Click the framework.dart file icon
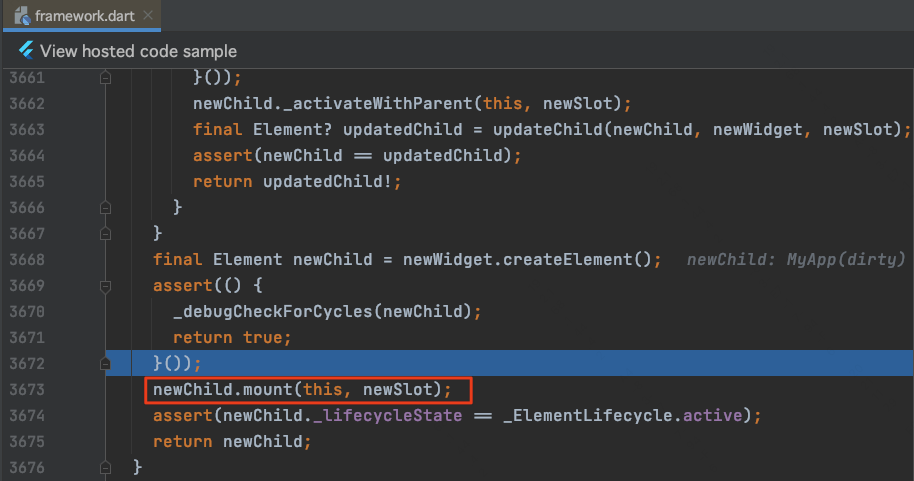The width and height of the screenshot is (914, 481). (x=20, y=16)
